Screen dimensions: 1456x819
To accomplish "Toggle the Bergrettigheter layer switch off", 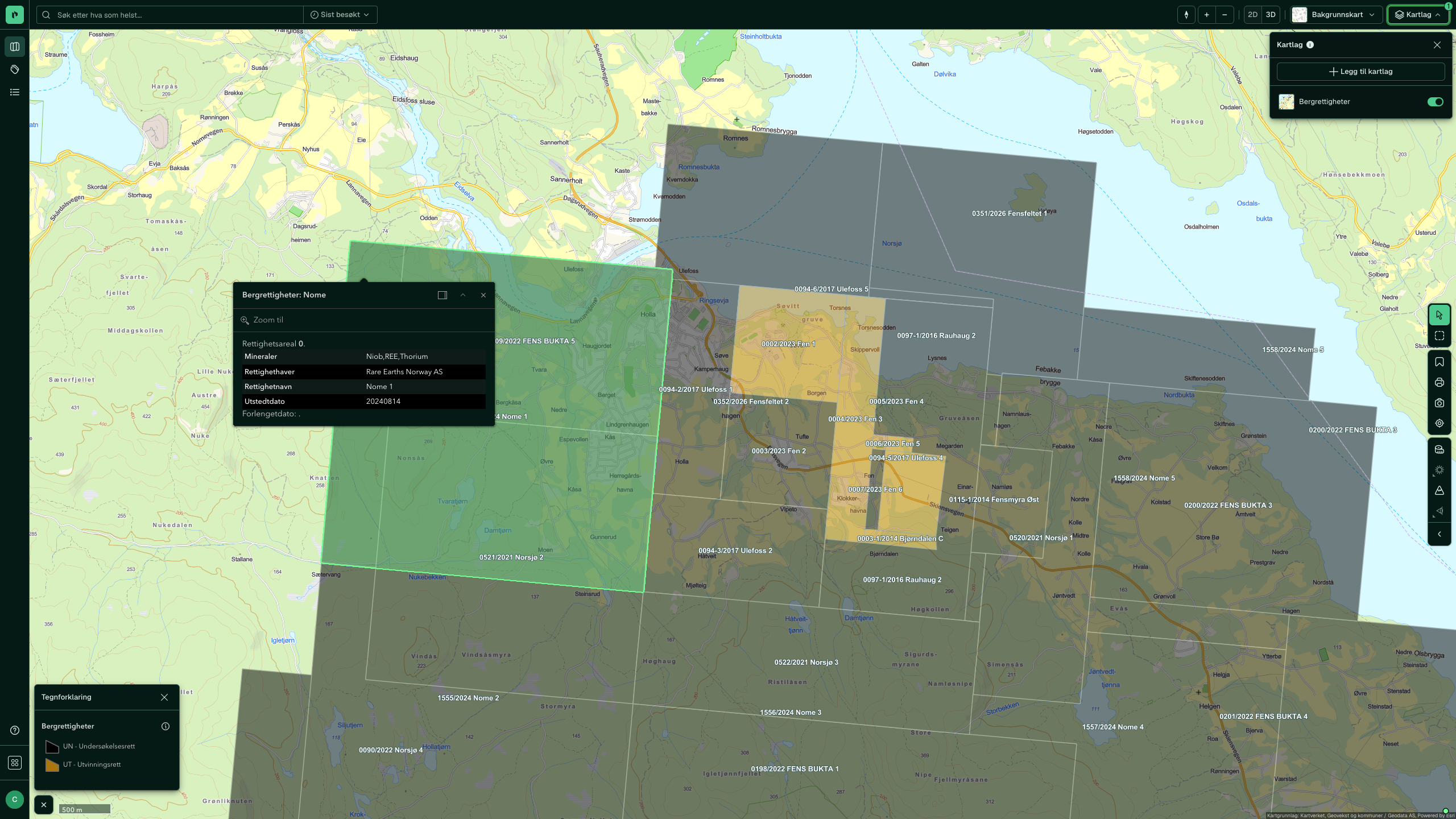I will pyautogui.click(x=1435, y=102).
